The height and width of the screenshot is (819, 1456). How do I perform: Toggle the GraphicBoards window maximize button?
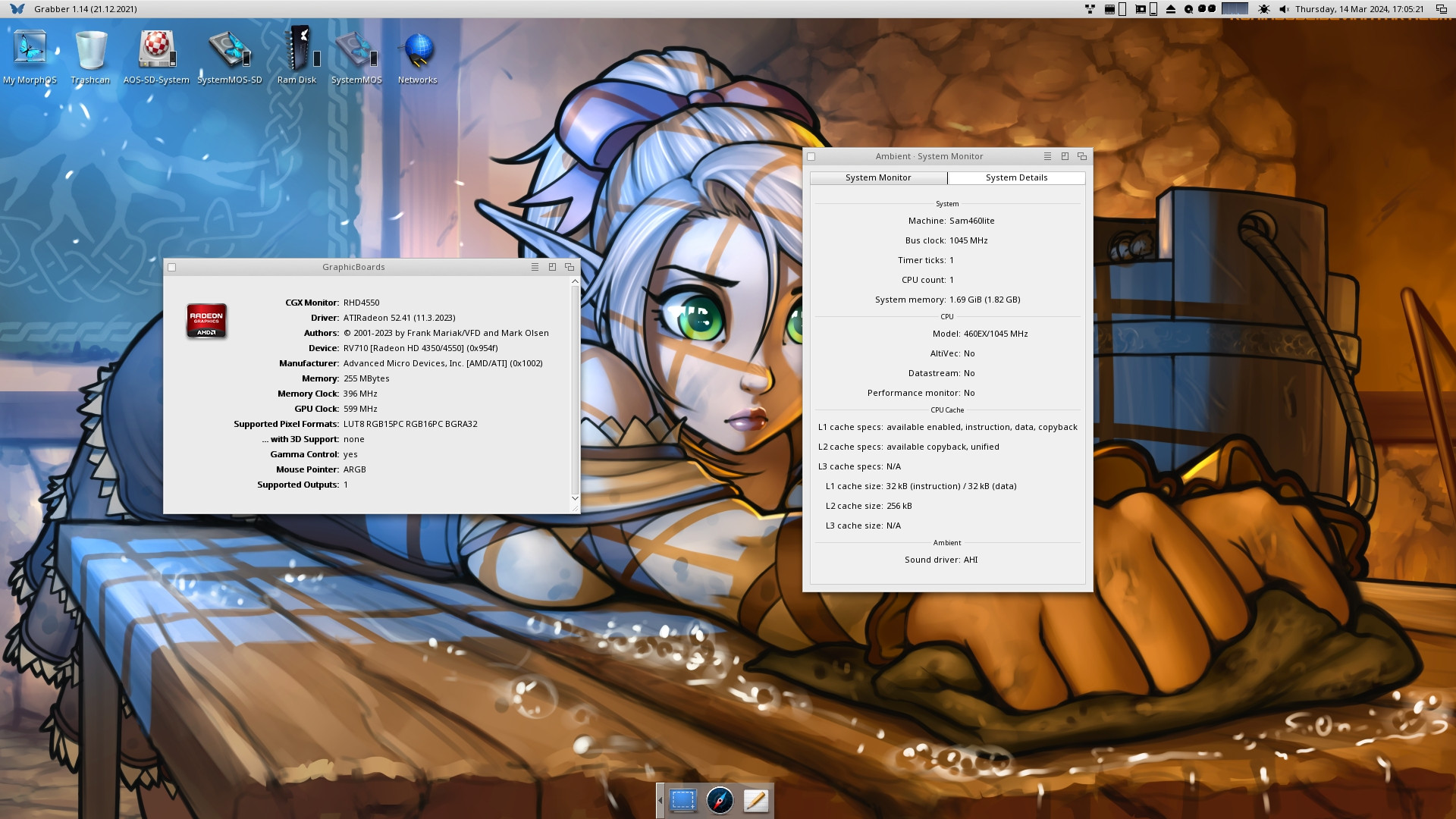(x=552, y=267)
